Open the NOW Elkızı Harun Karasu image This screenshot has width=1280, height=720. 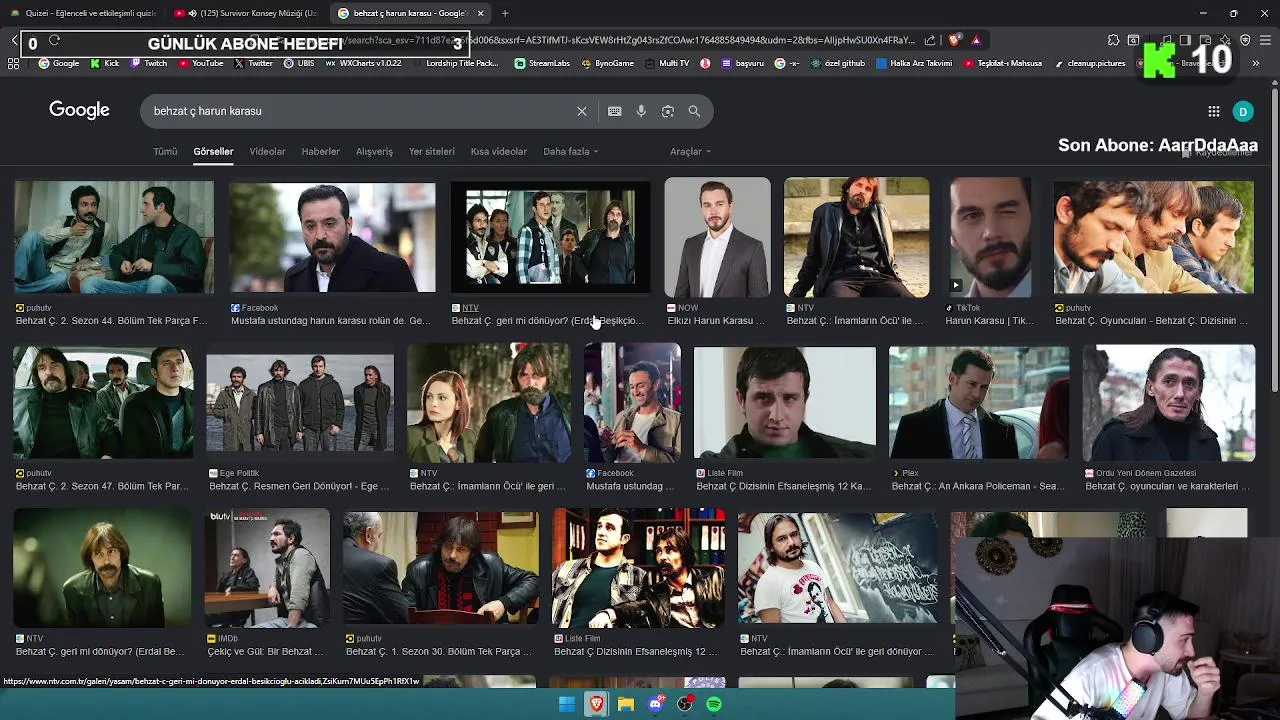[717, 237]
